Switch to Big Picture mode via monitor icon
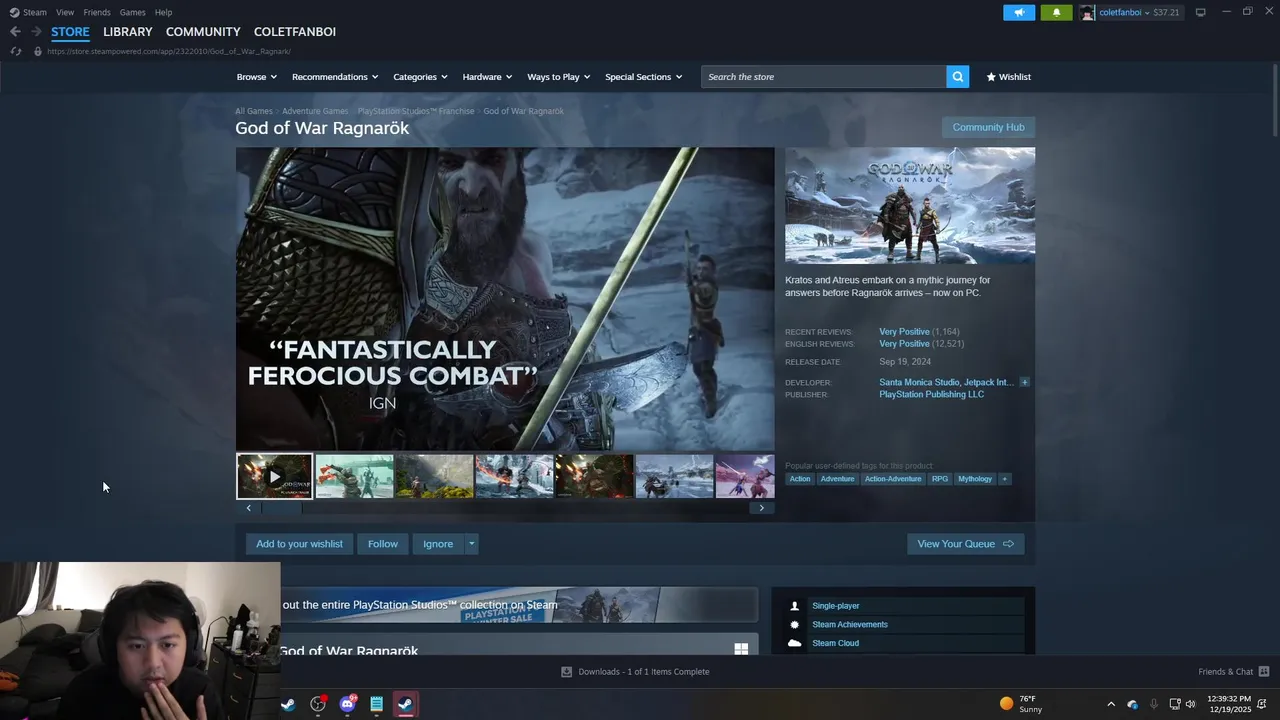This screenshot has width=1280, height=720. pyautogui.click(x=1200, y=12)
